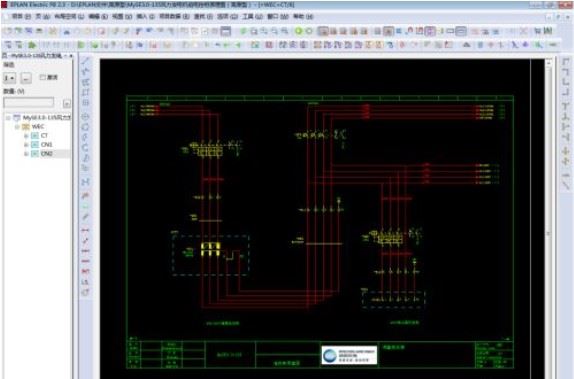
Task: Insert a down-right angle connection from right toolbar
Action: coord(566,62)
